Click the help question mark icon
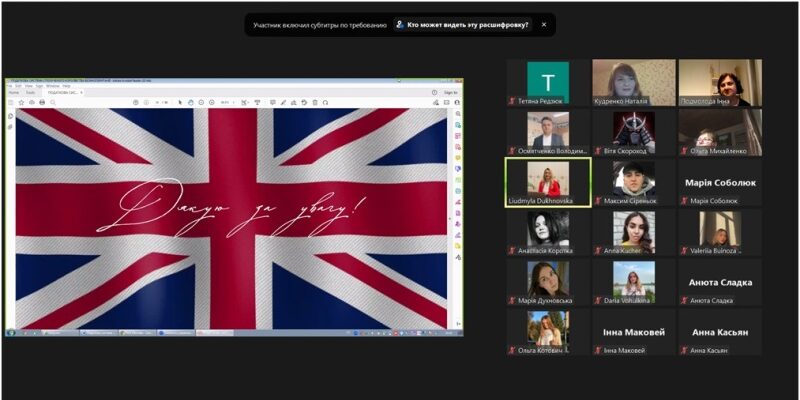800x400 pixels. [x=434, y=92]
